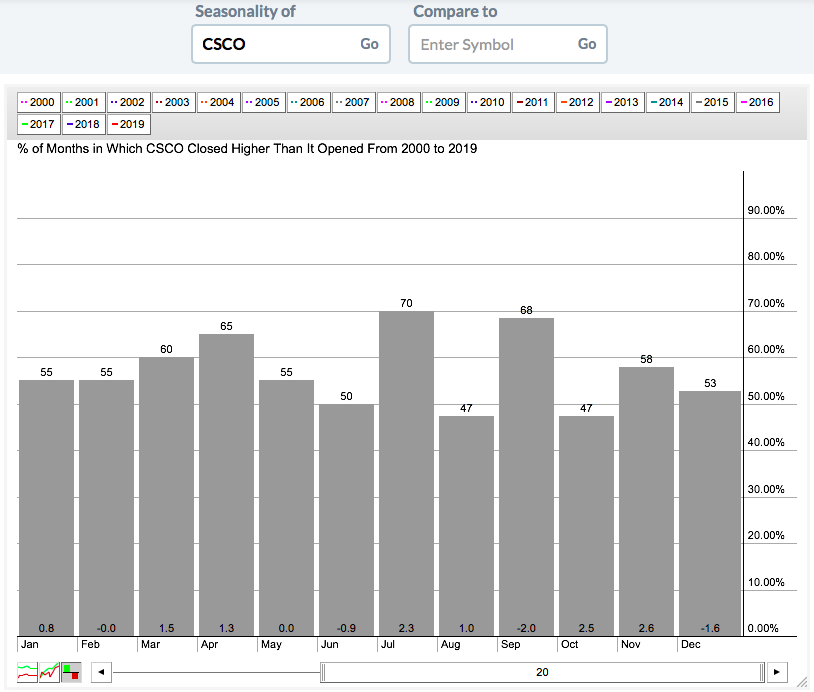
Task: Select the same-scale line chart icon
Action: pos(49,672)
